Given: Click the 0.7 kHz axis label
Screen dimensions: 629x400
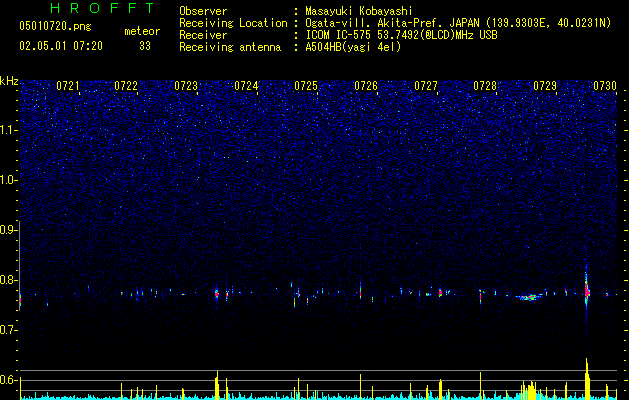Looking at the screenshot, I should tap(8, 330).
